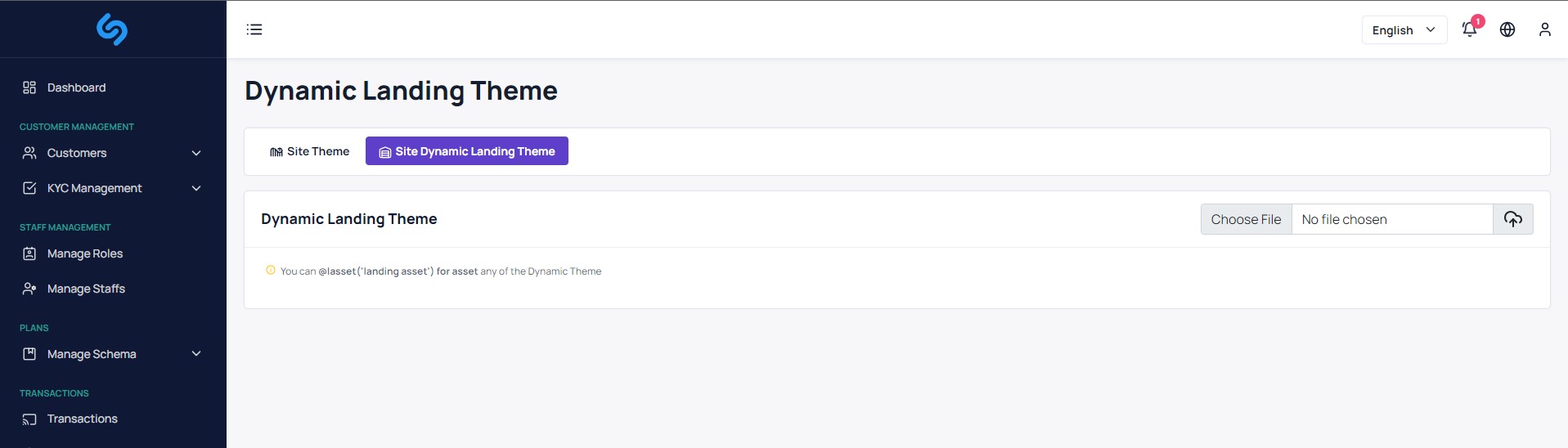Screen dimensions: 1568x448
Task: Open Manage Staffs in the sidebar
Action: tap(86, 289)
